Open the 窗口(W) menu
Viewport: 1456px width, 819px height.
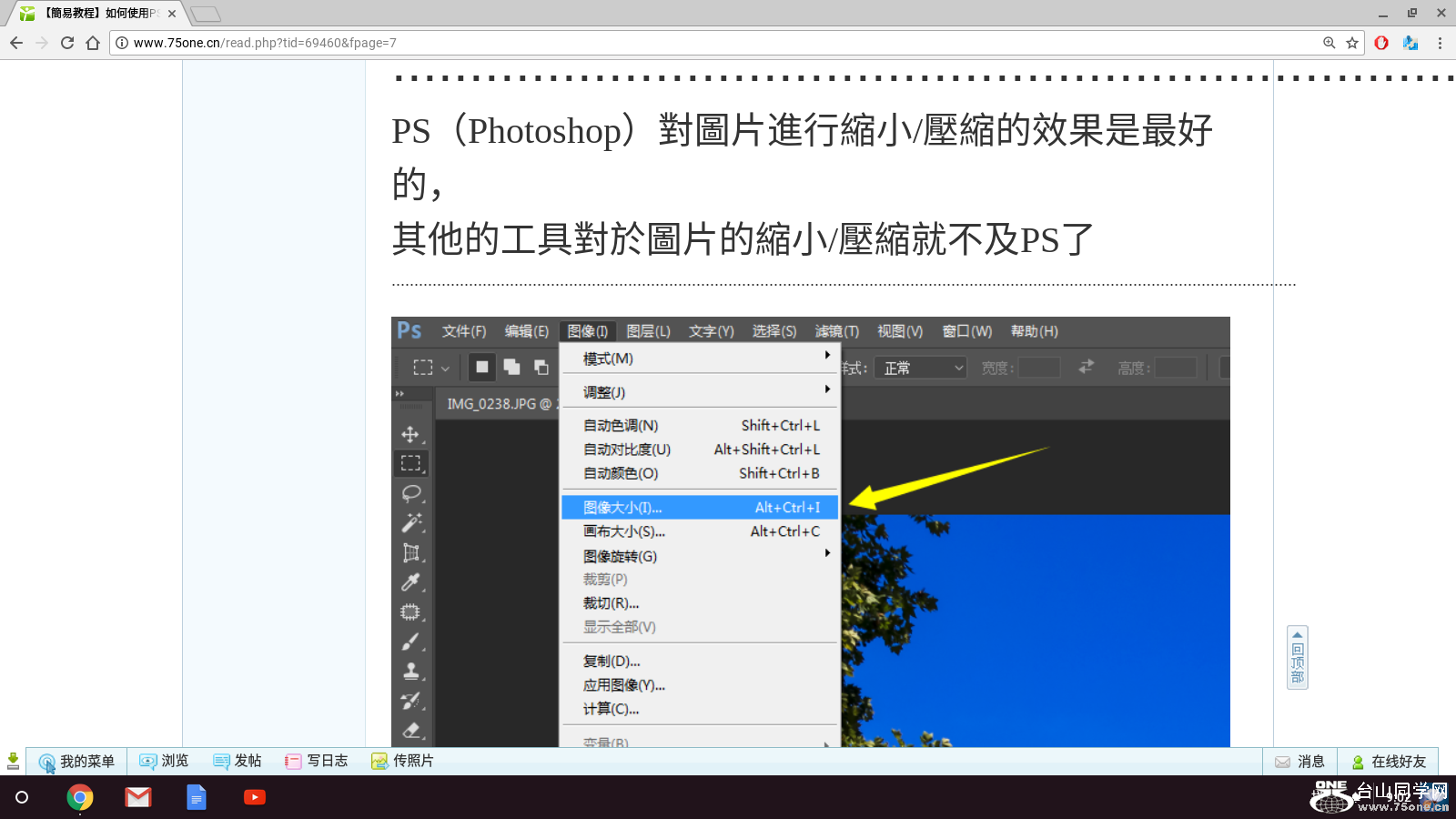[967, 331]
